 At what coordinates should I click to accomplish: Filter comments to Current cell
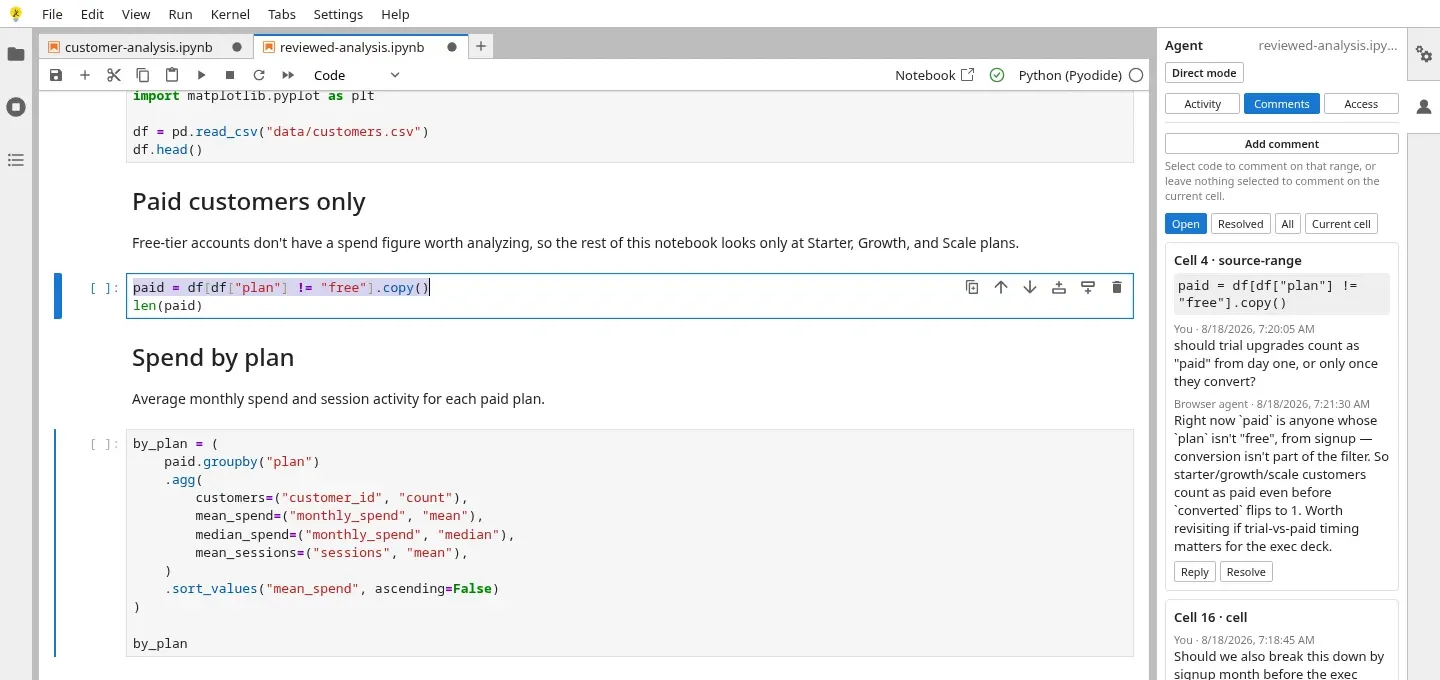pos(1341,224)
